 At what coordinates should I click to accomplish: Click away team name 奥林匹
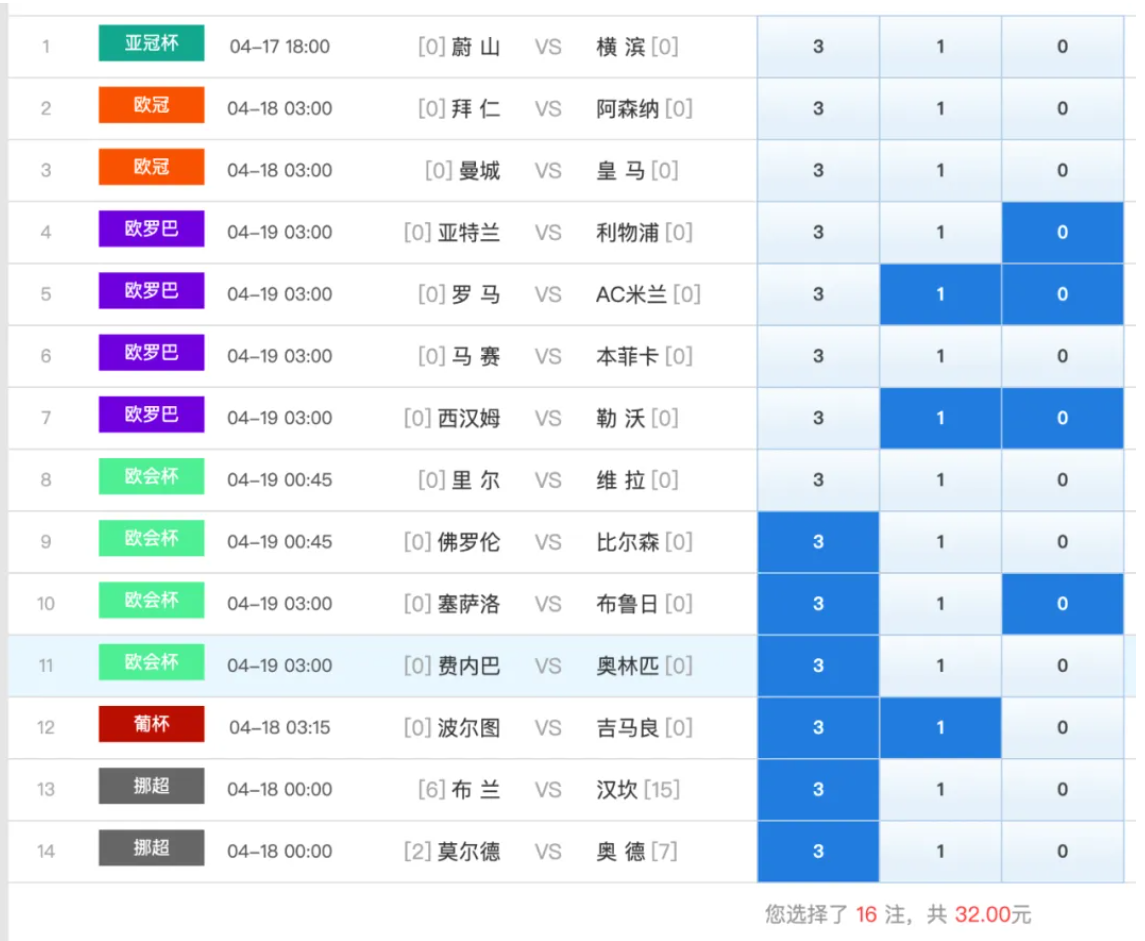coord(627,666)
